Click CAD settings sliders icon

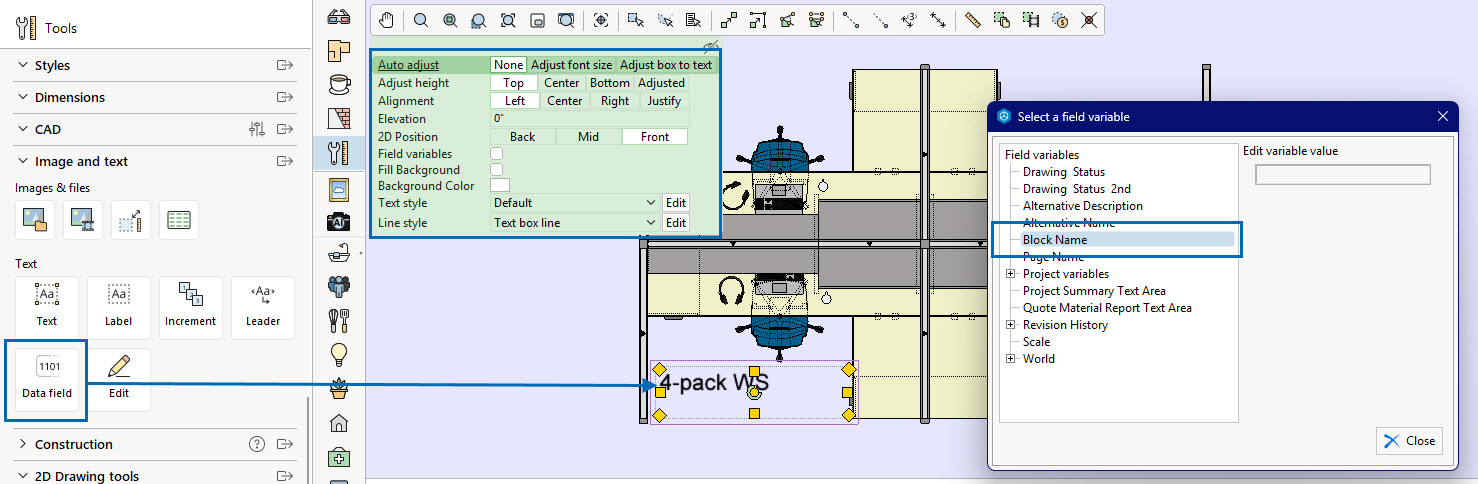point(257,129)
